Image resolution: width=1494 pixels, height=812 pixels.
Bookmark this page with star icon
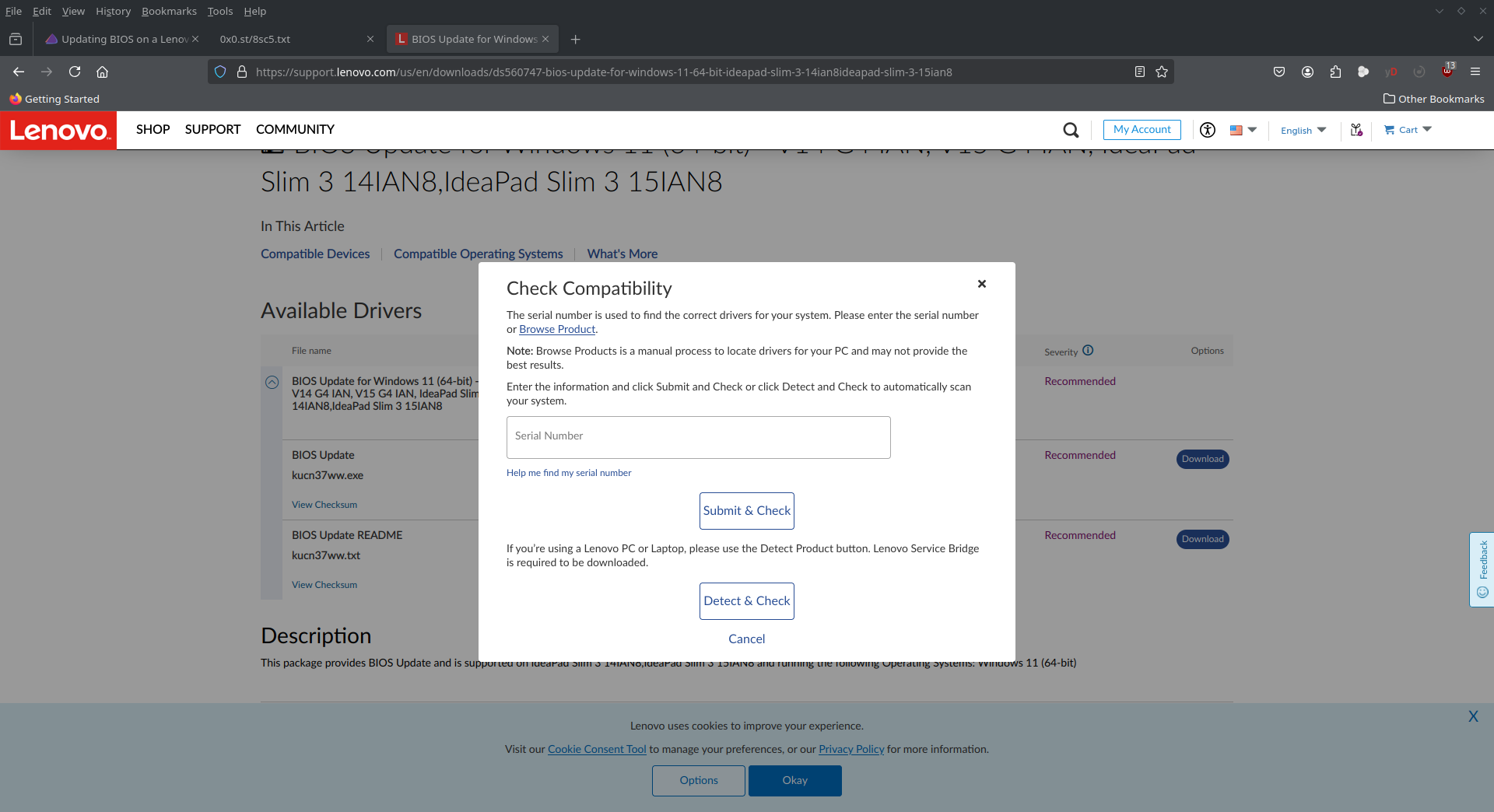click(x=1162, y=72)
